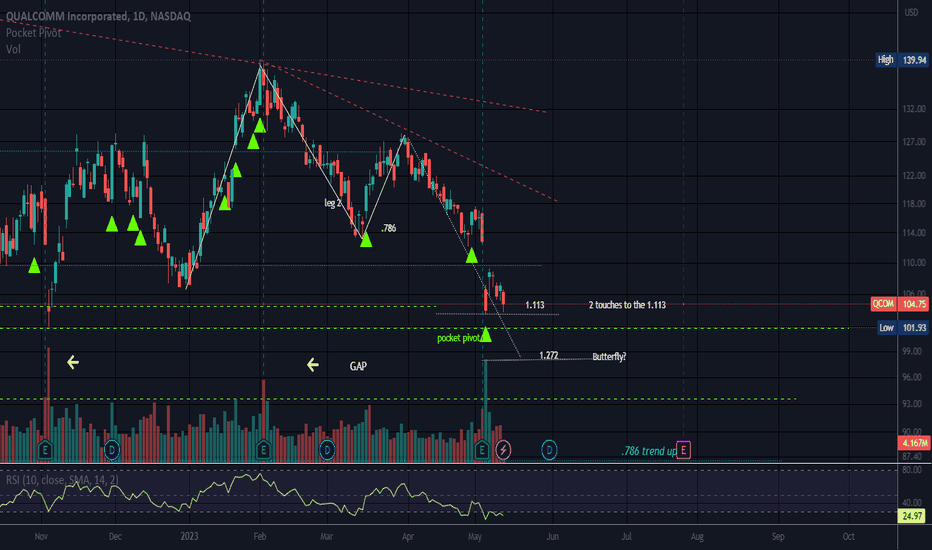Image resolution: width=932 pixels, height=550 pixels.
Task: Click the High 139.94 price label
Action: [x=902, y=59]
